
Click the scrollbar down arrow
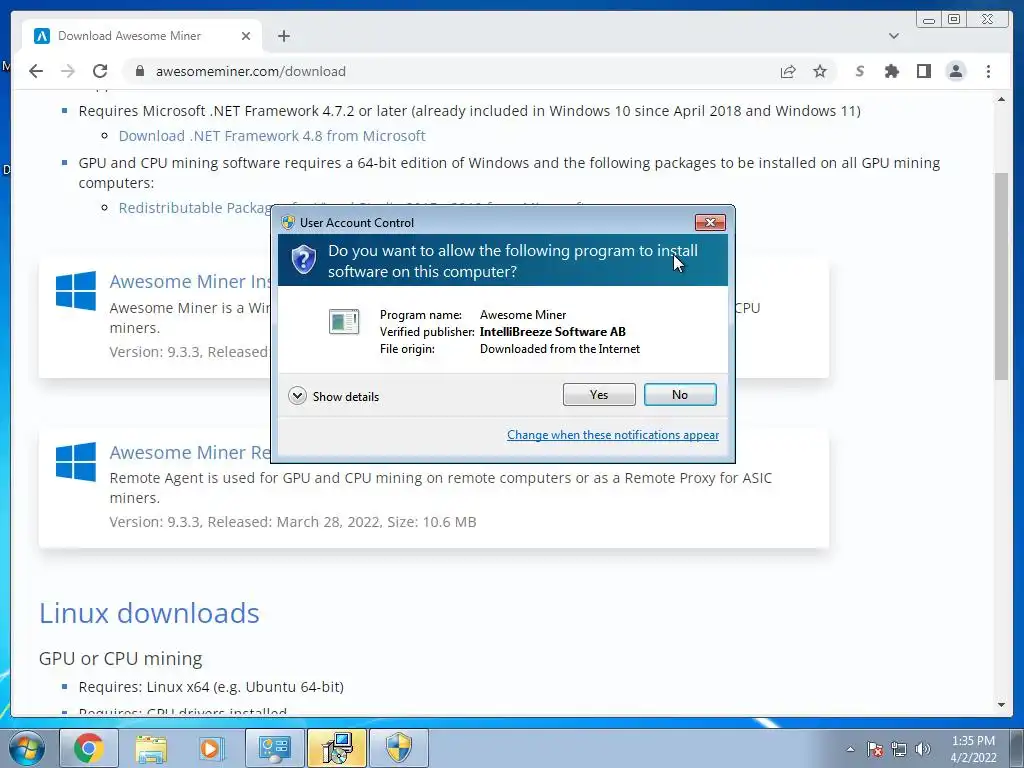(x=1001, y=705)
